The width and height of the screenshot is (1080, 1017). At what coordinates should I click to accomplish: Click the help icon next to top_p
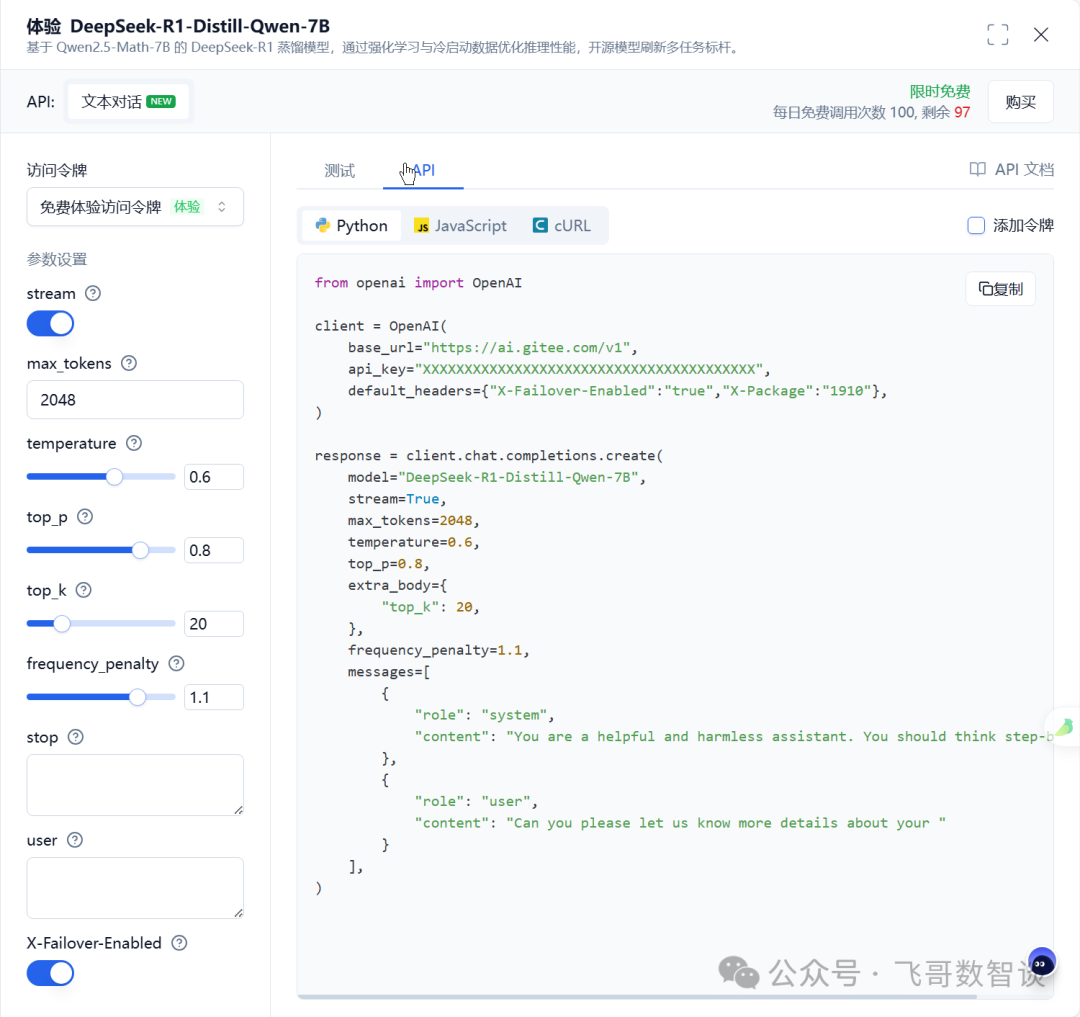click(x=85, y=516)
